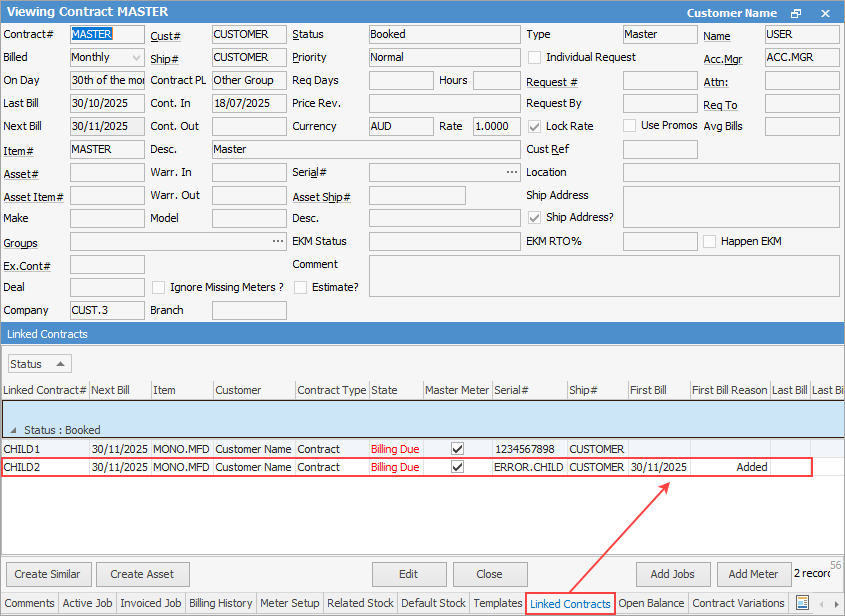Untick Master Meter for CHILD1
The image size is (845, 616).
(457, 449)
